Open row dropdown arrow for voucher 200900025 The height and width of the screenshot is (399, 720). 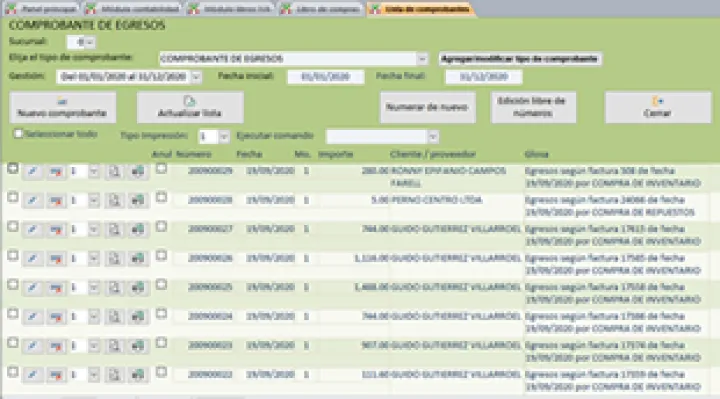pos(94,288)
